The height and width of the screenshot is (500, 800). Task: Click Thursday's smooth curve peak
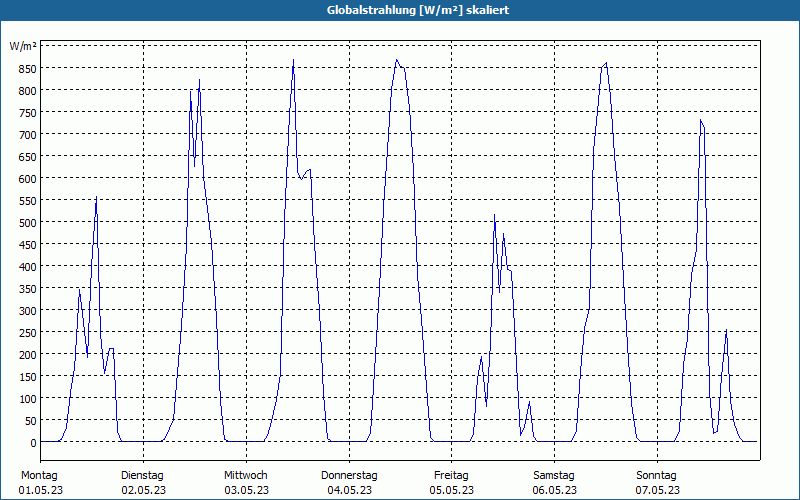(396, 60)
